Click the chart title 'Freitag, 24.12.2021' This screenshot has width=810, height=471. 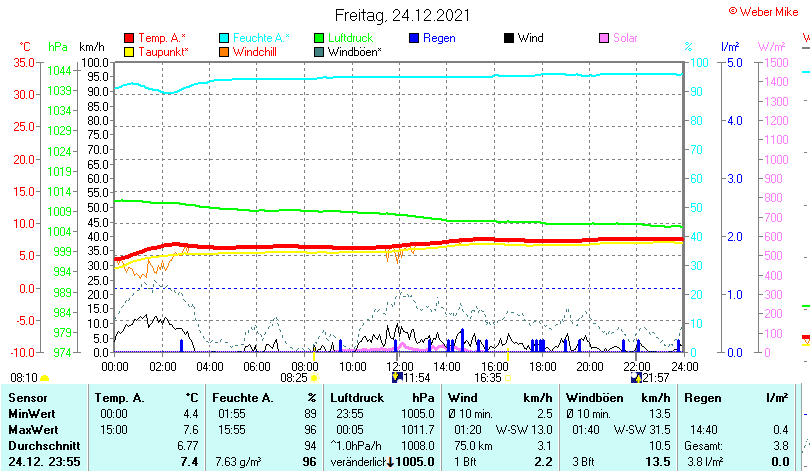402,15
